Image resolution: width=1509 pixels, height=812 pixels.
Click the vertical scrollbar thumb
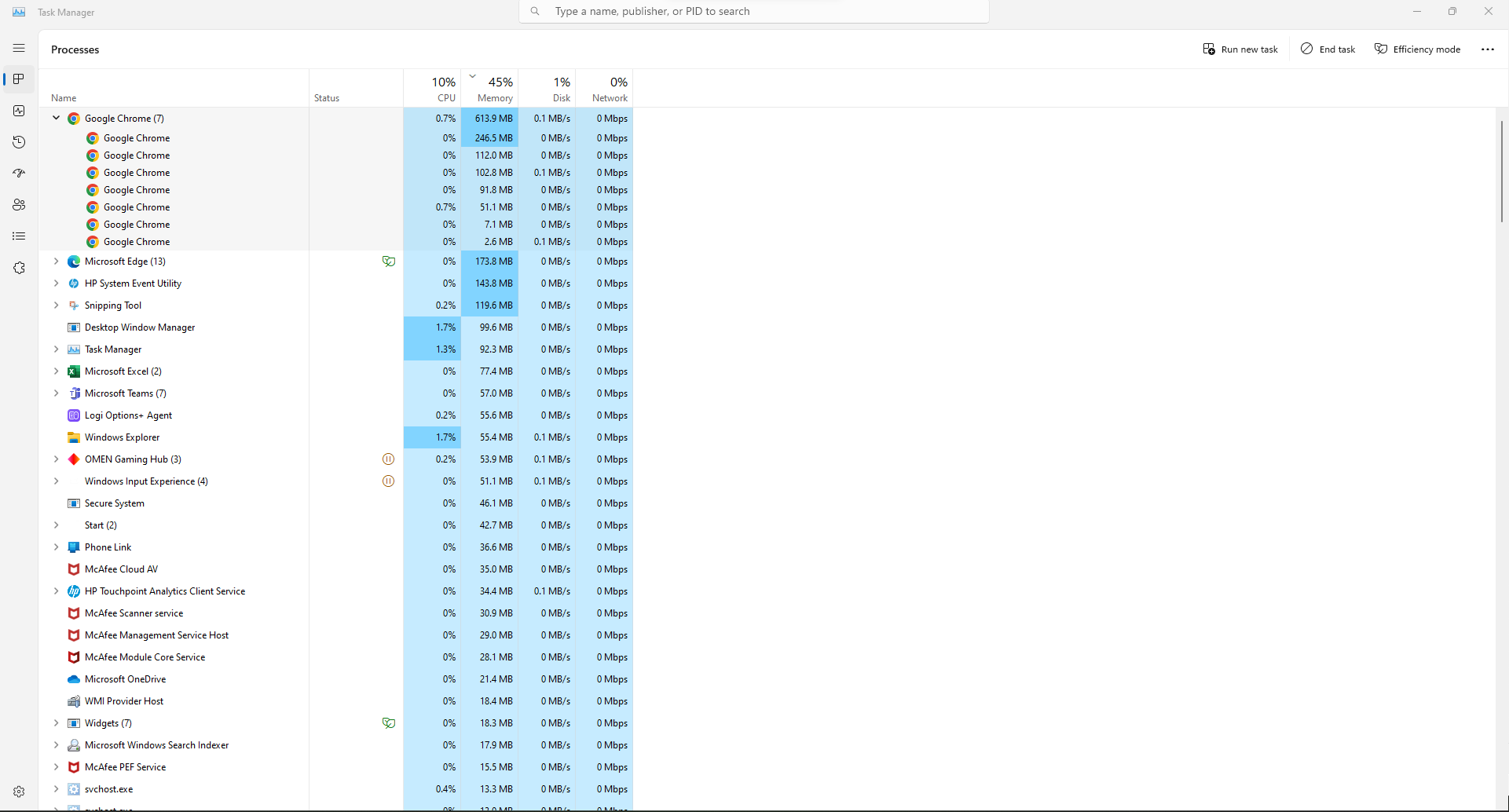1501,170
